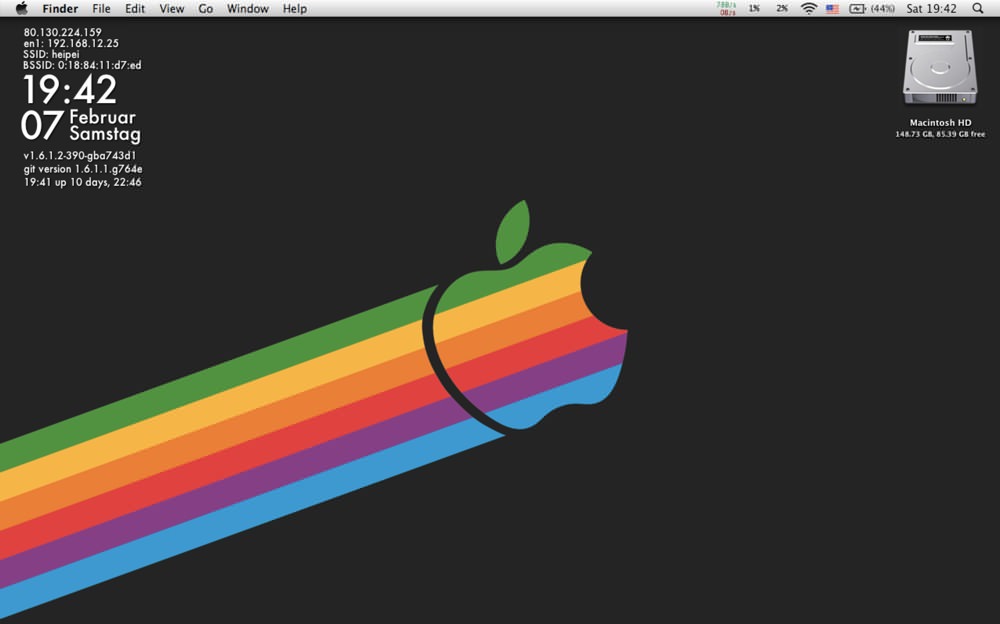The height and width of the screenshot is (624, 1000).
Task: Open the File menu
Action: point(101,8)
